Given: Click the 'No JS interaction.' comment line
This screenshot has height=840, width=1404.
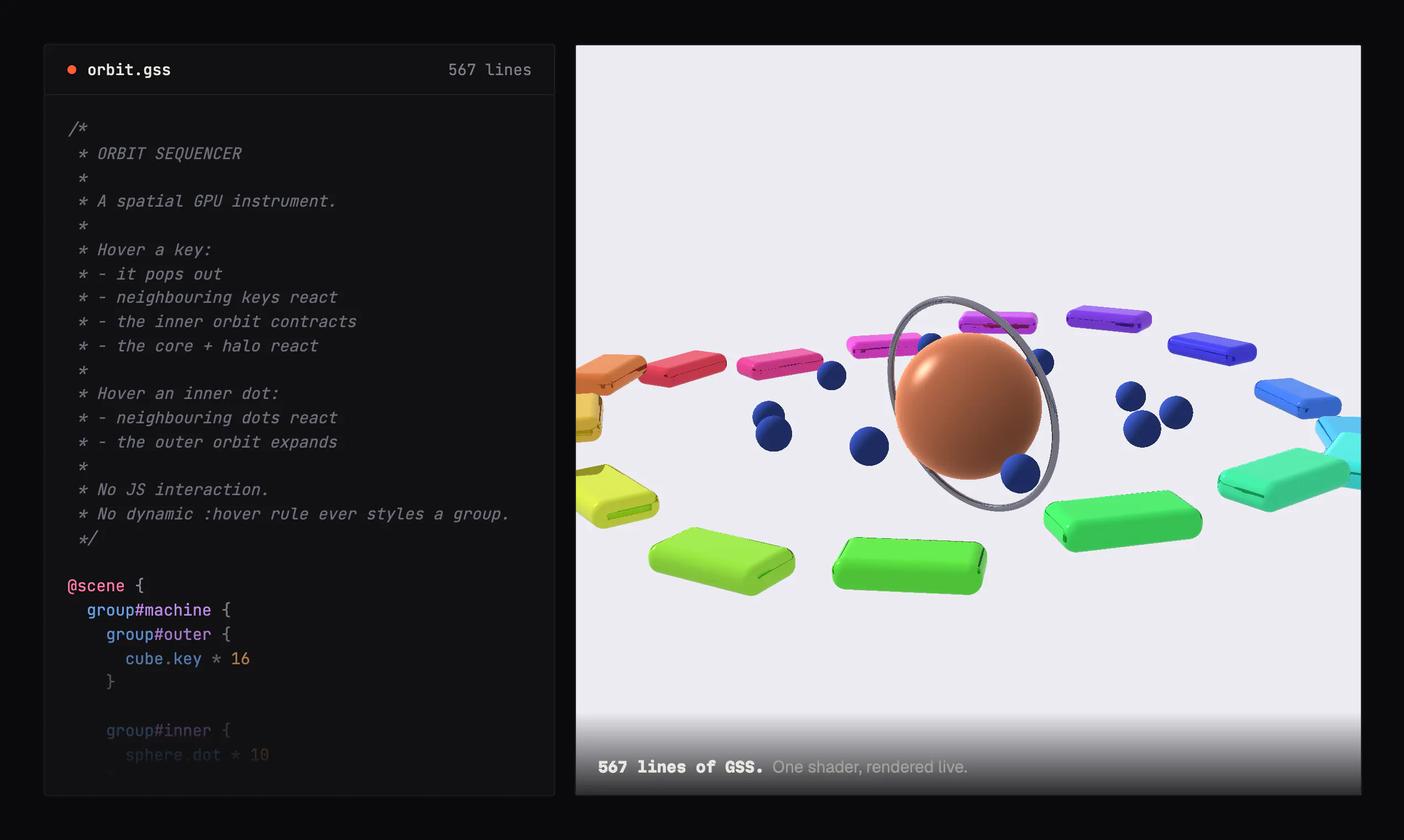Looking at the screenshot, I should point(183,490).
